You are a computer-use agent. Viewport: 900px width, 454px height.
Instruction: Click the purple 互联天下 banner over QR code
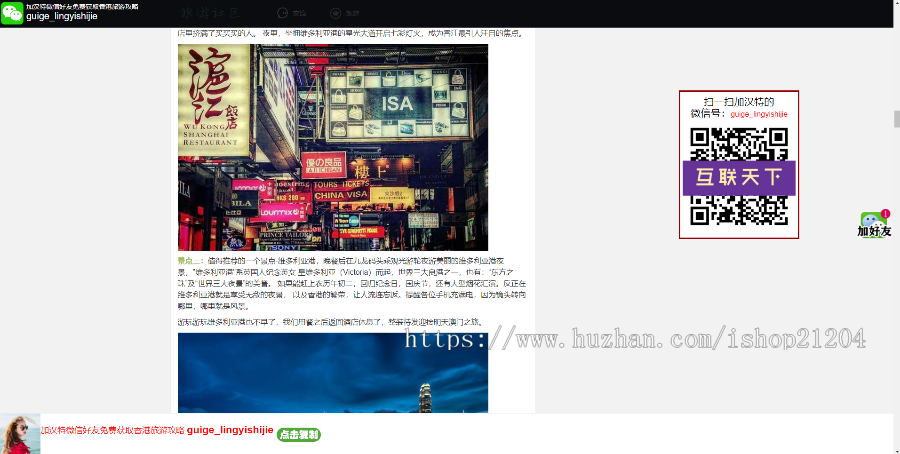click(739, 178)
